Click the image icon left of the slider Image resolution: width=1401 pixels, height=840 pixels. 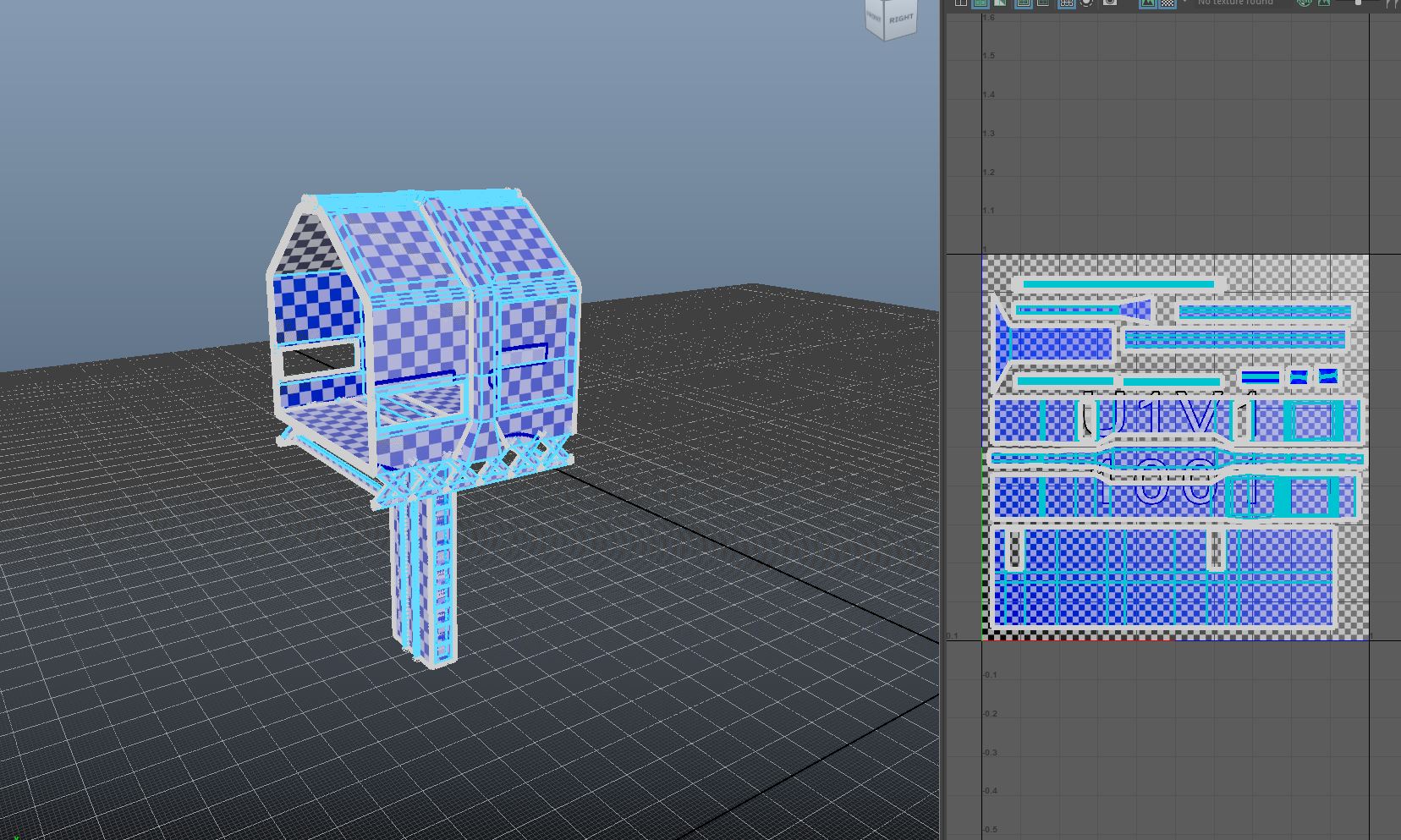click(1324, 3)
